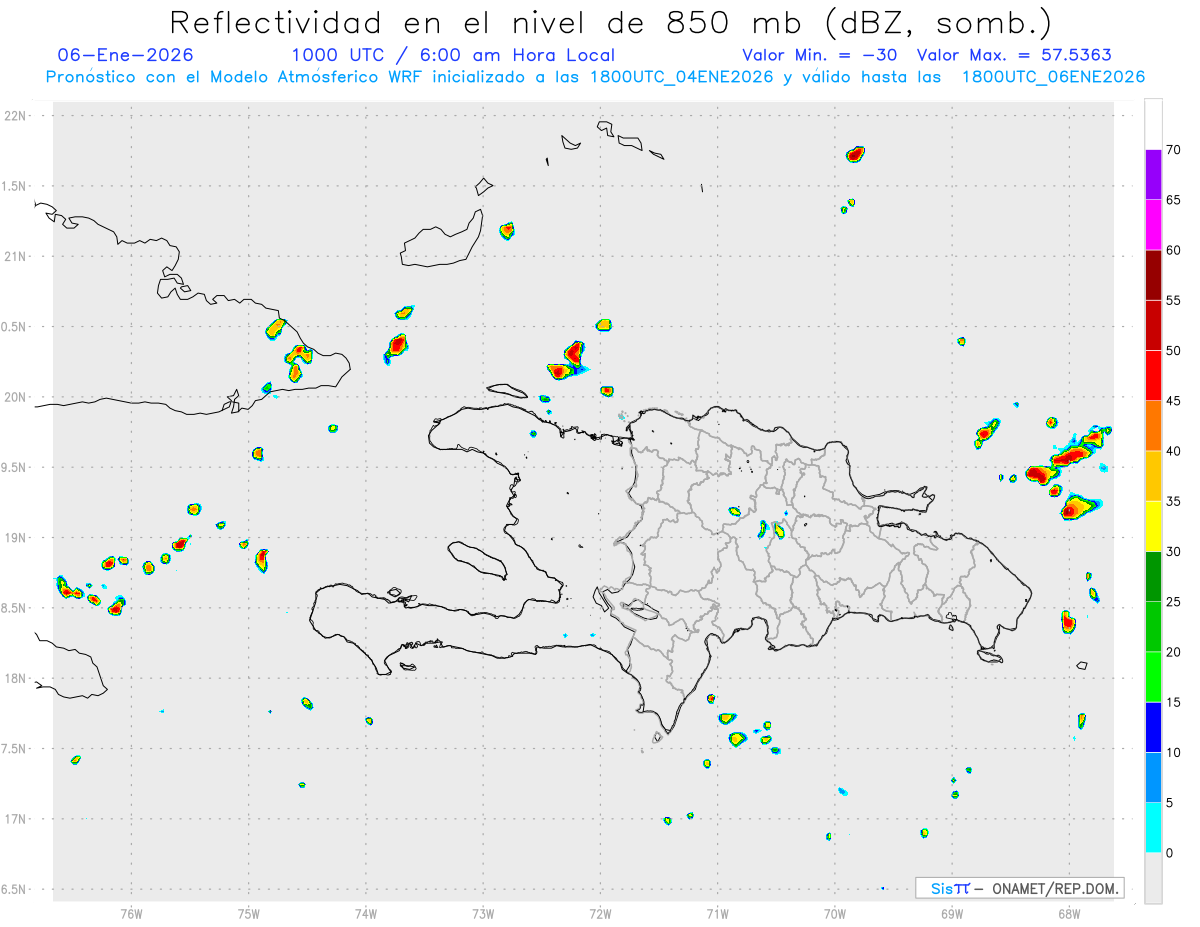The width and height of the screenshot is (1200, 927).
Task: Click the '72W' longitude label
Action: tap(600, 913)
